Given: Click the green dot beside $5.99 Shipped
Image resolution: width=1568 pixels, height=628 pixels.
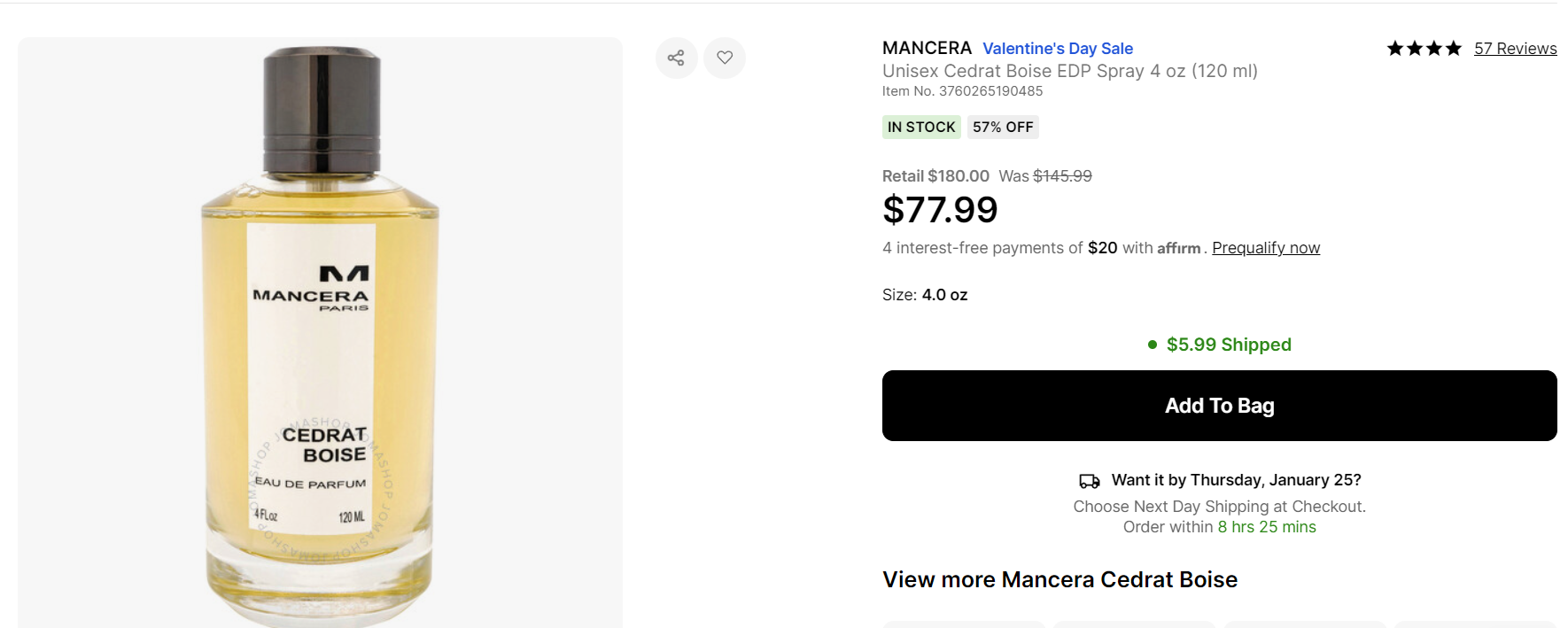Looking at the screenshot, I should tap(1152, 345).
